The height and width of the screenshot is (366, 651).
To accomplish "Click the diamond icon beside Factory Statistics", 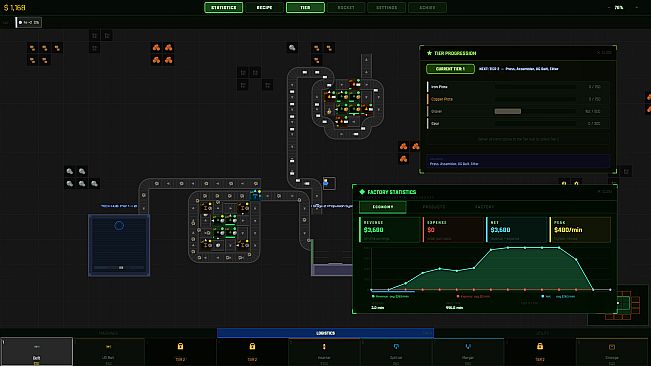I will tap(362, 192).
